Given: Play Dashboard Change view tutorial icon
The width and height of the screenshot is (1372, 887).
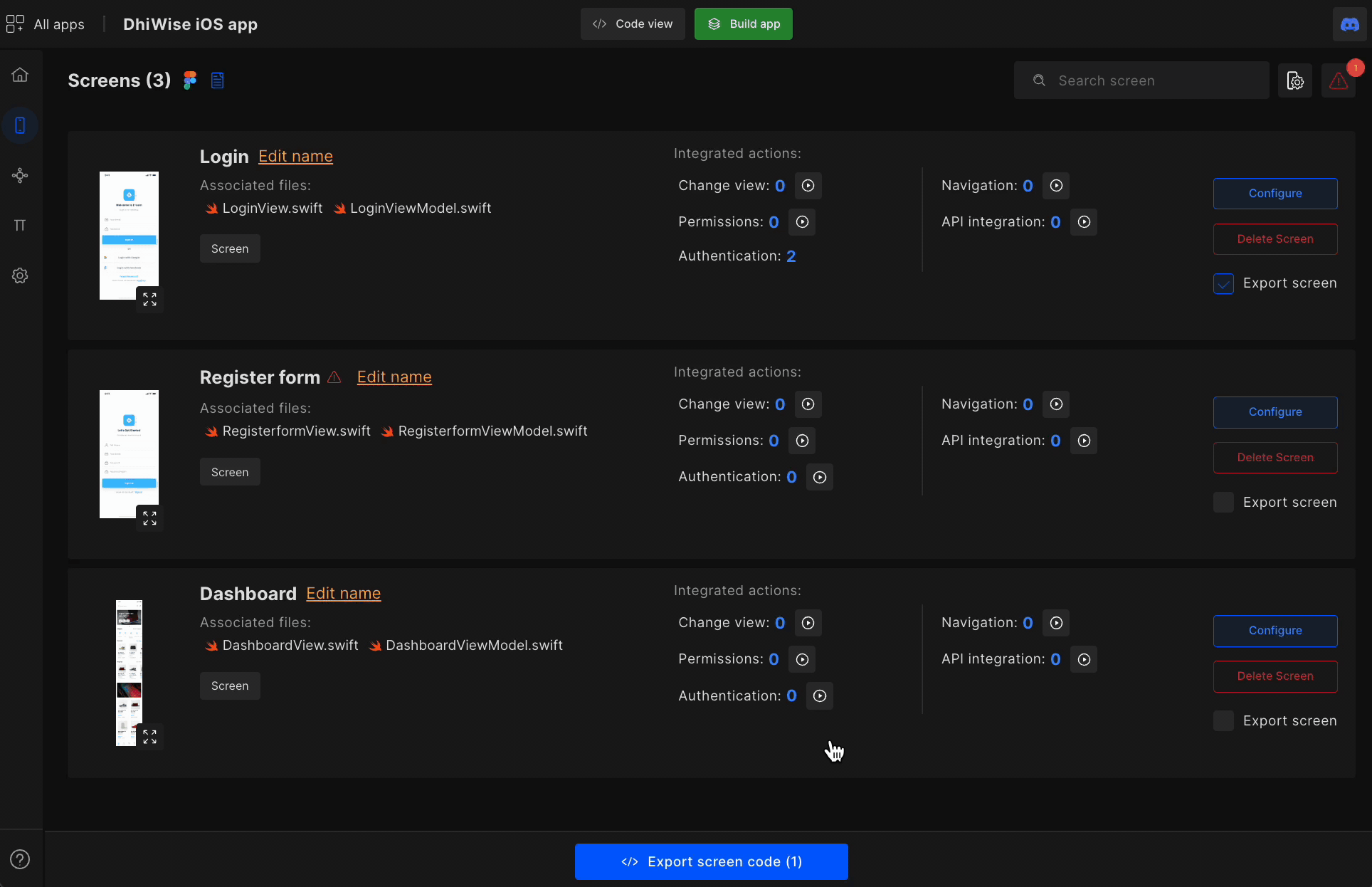Looking at the screenshot, I should [808, 623].
